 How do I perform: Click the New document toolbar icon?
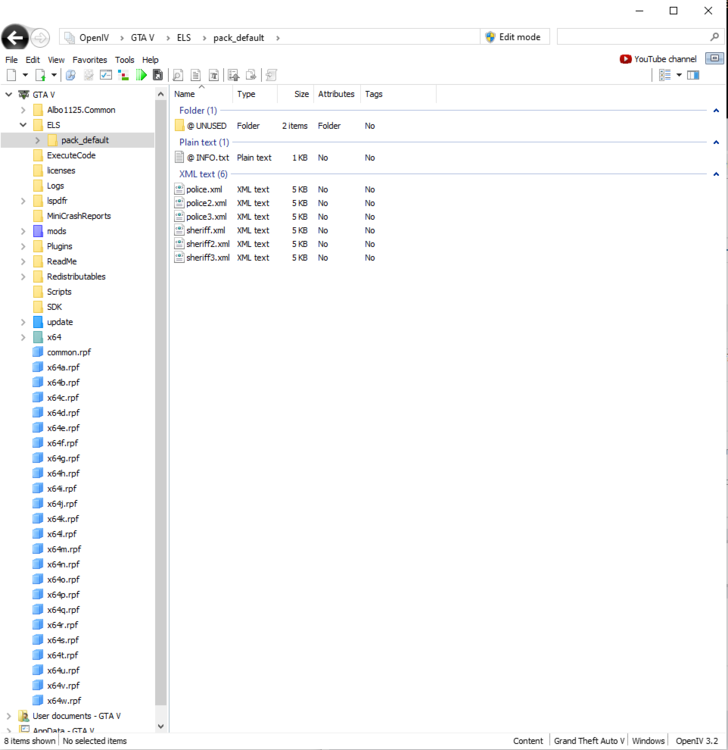(x=11, y=75)
